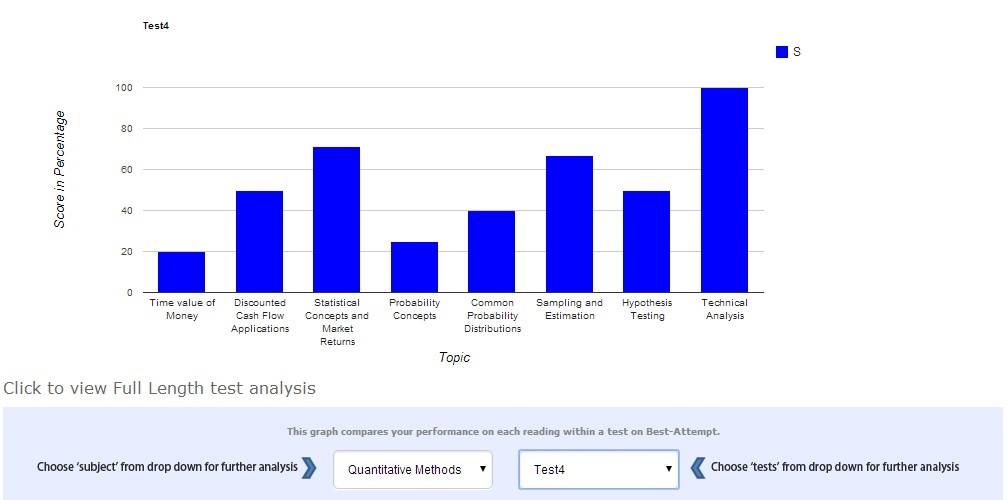
Task: Click the Hypothesis Testing bar
Action: tap(647, 242)
